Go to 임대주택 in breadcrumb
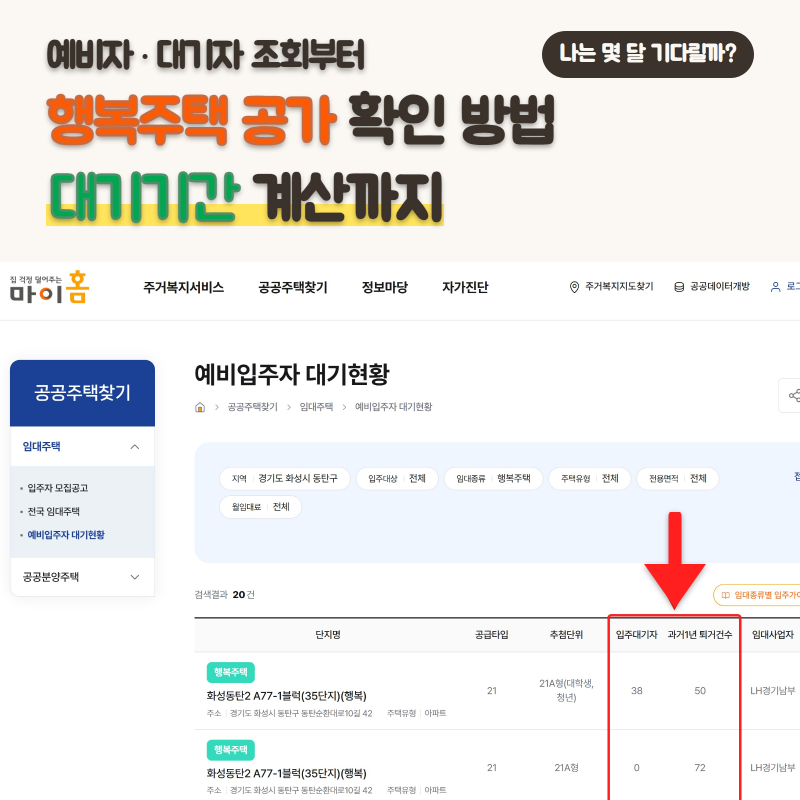This screenshot has width=800, height=800. click(316, 407)
